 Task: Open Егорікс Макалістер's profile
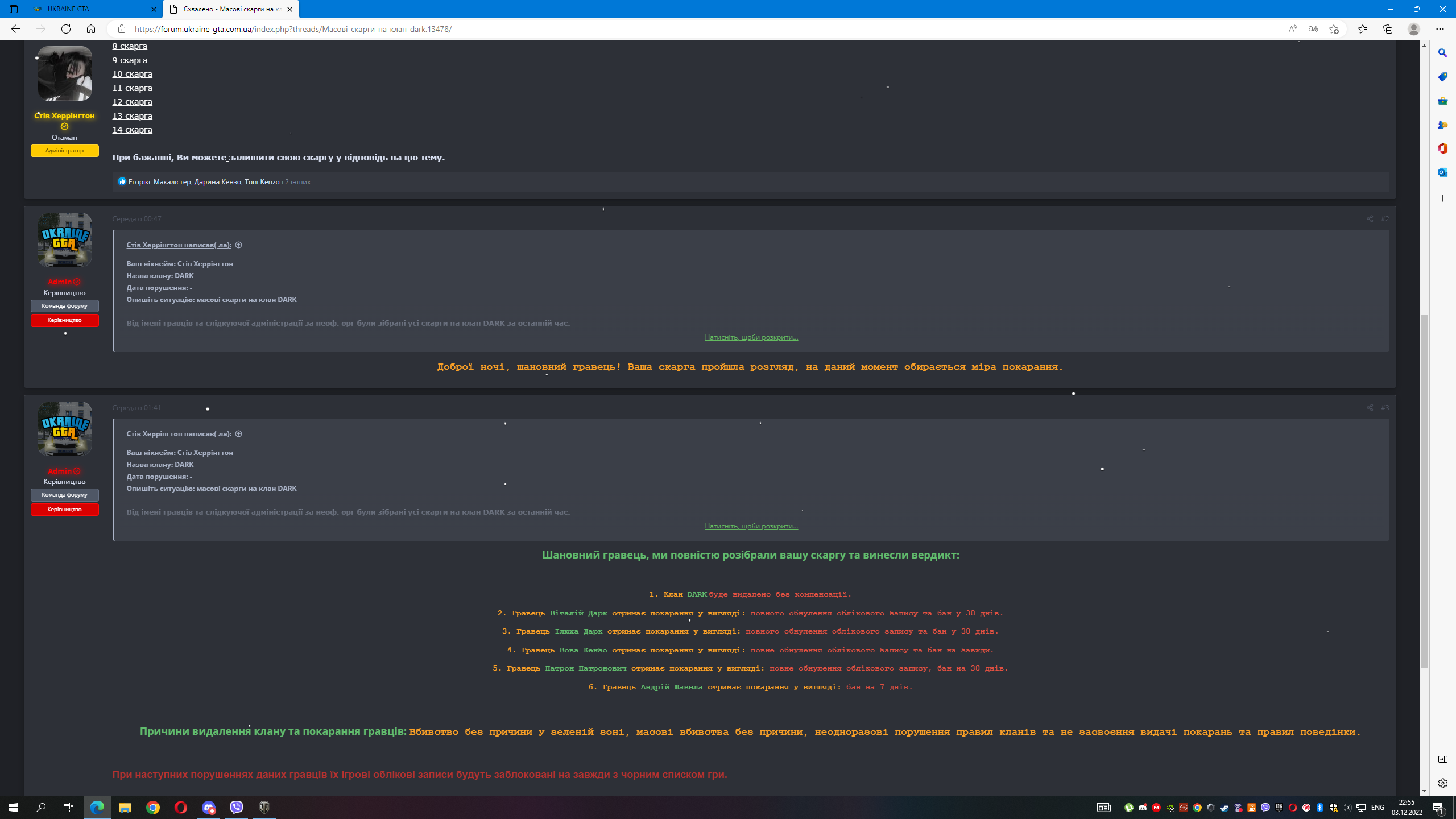pos(159,182)
